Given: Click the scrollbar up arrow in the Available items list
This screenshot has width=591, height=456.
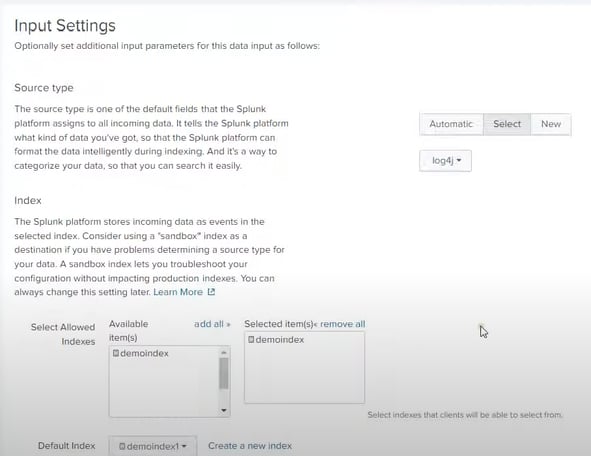Looking at the screenshot, I should point(224,352).
